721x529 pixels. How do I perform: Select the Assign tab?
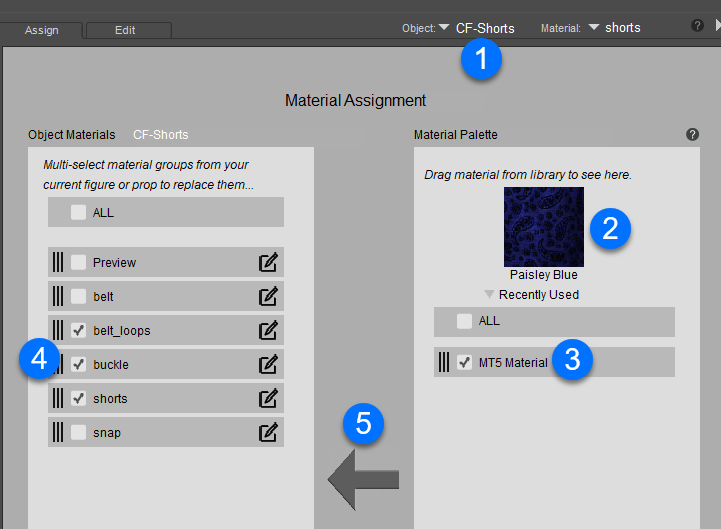[x=40, y=30]
